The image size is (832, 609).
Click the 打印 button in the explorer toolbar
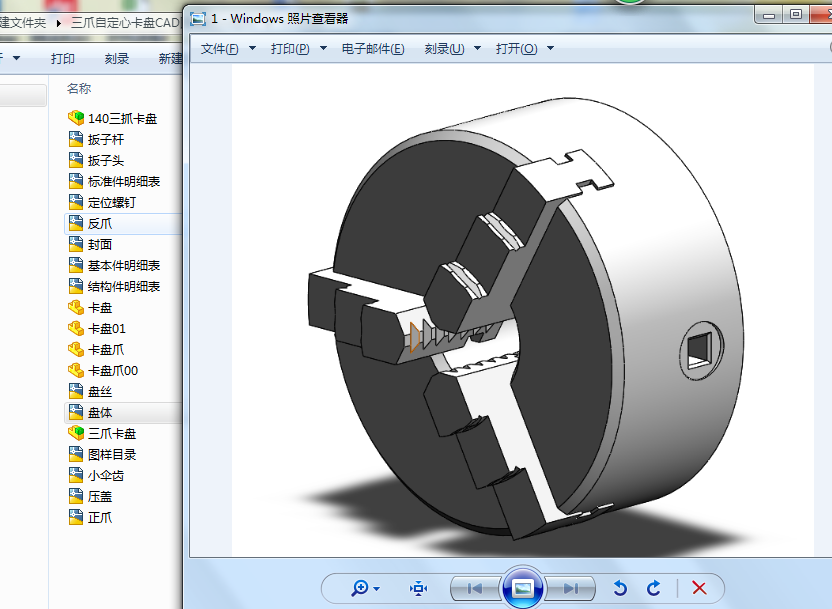62,58
